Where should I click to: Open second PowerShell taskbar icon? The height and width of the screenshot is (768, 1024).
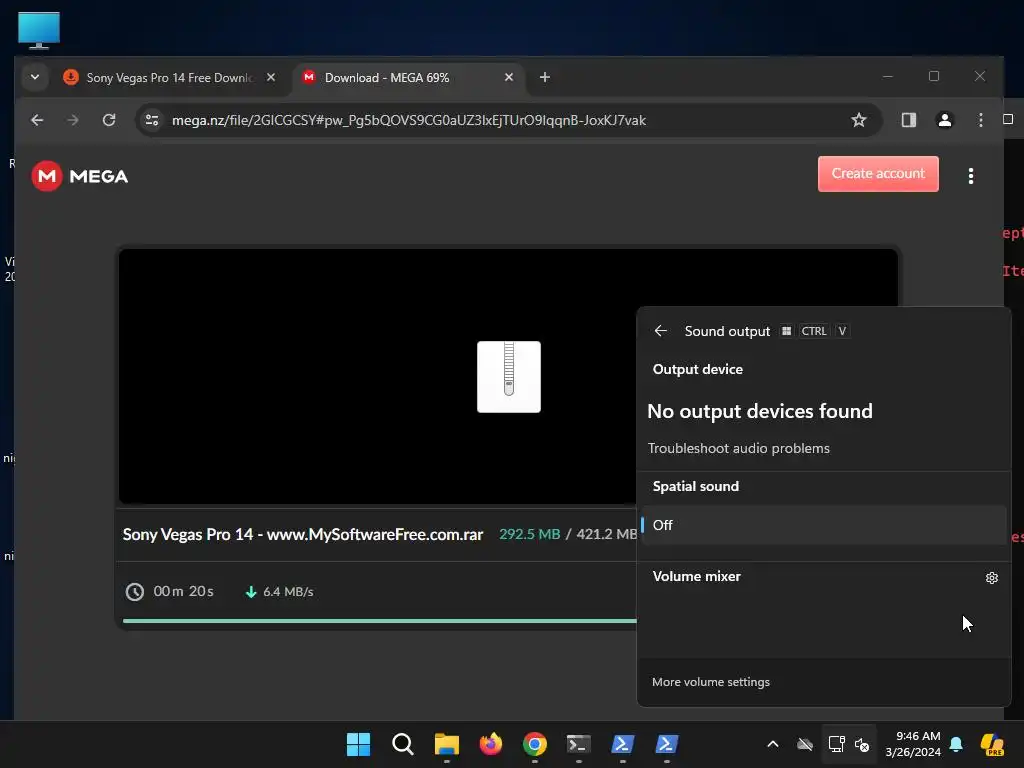666,744
